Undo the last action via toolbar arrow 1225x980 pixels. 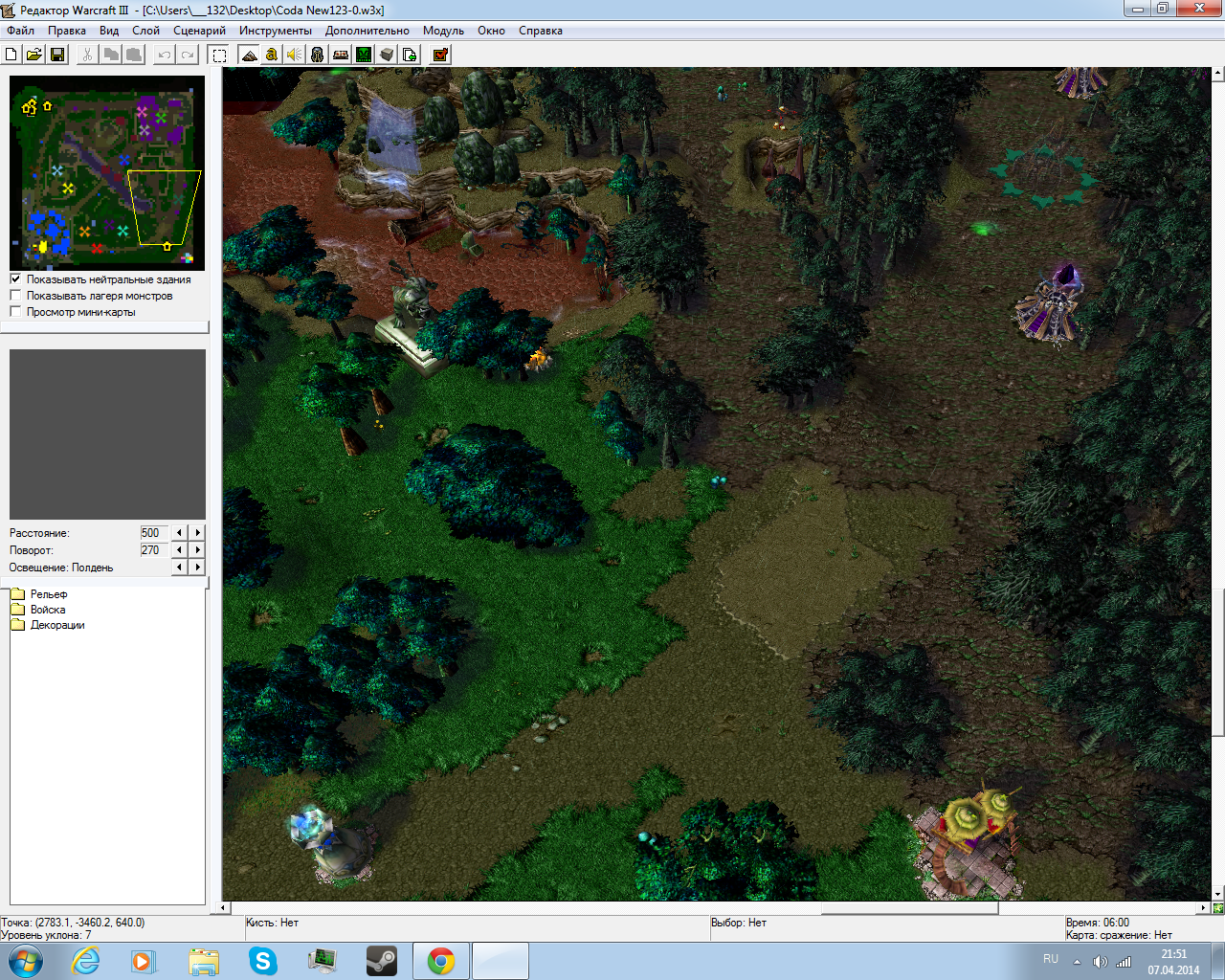click(x=165, y=55)
